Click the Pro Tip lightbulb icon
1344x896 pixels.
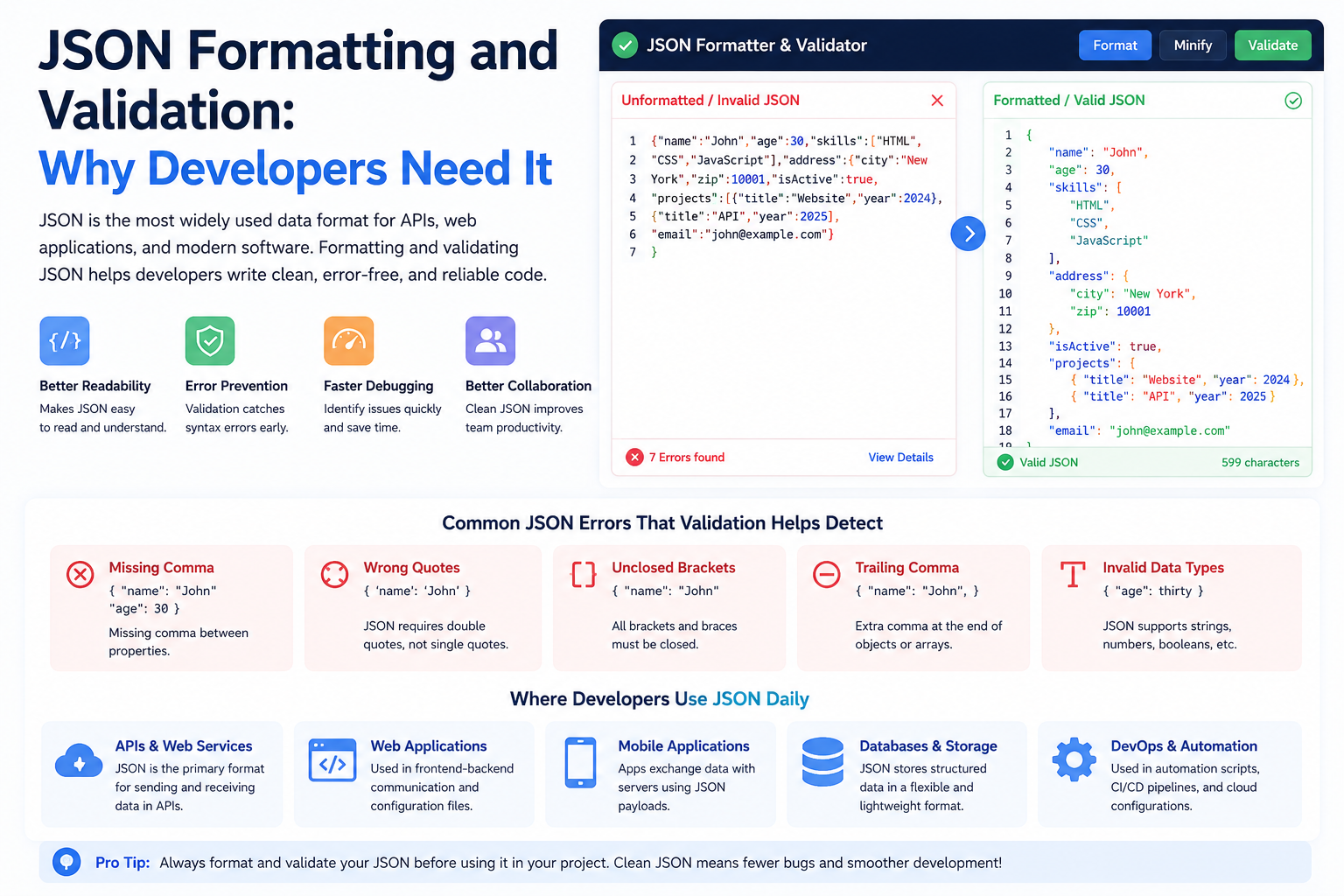click(66, 862)
